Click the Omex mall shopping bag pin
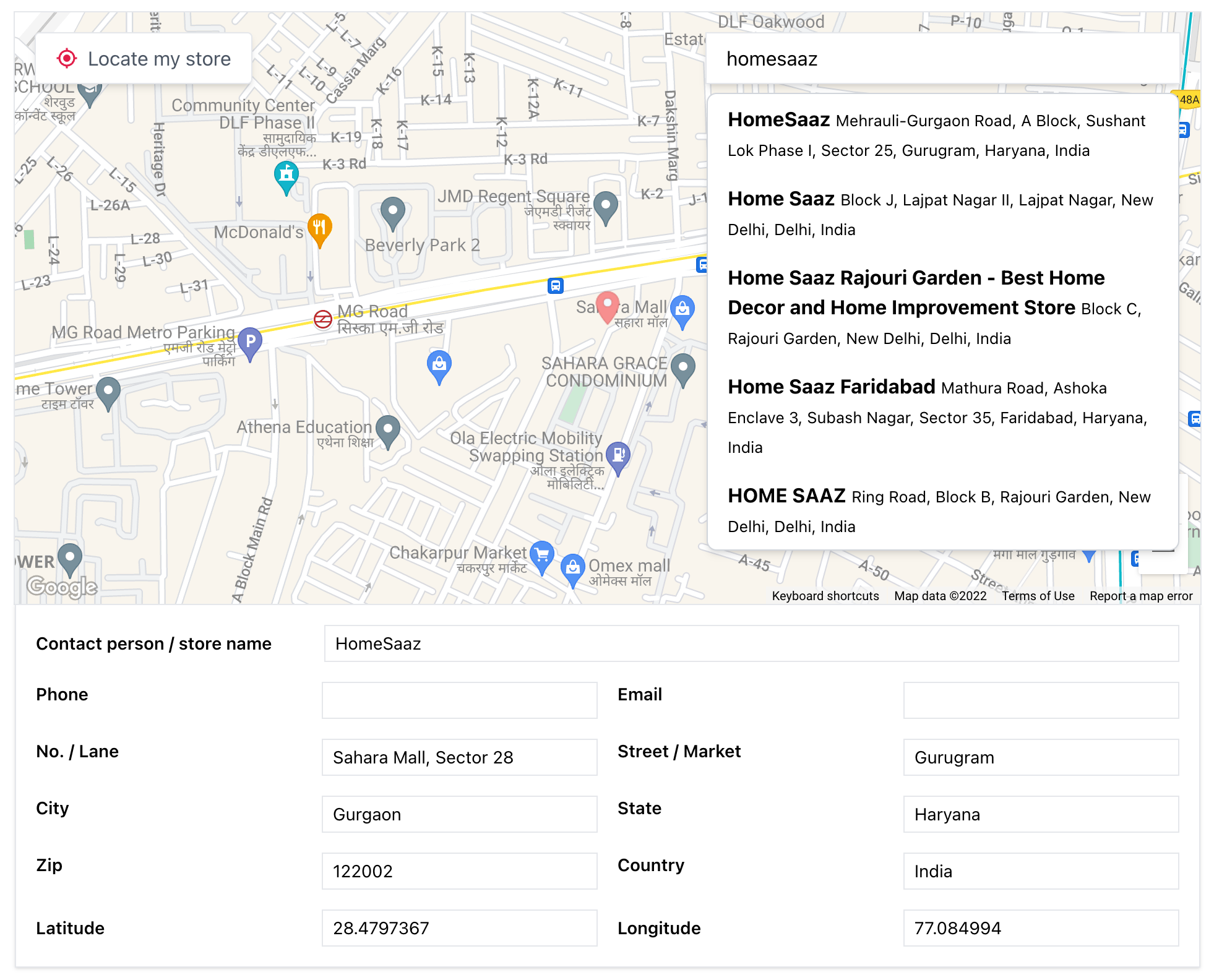Image resolution: width=1214 pixels, height=980 pixels. pyautogui.click(x=573, y=568)
